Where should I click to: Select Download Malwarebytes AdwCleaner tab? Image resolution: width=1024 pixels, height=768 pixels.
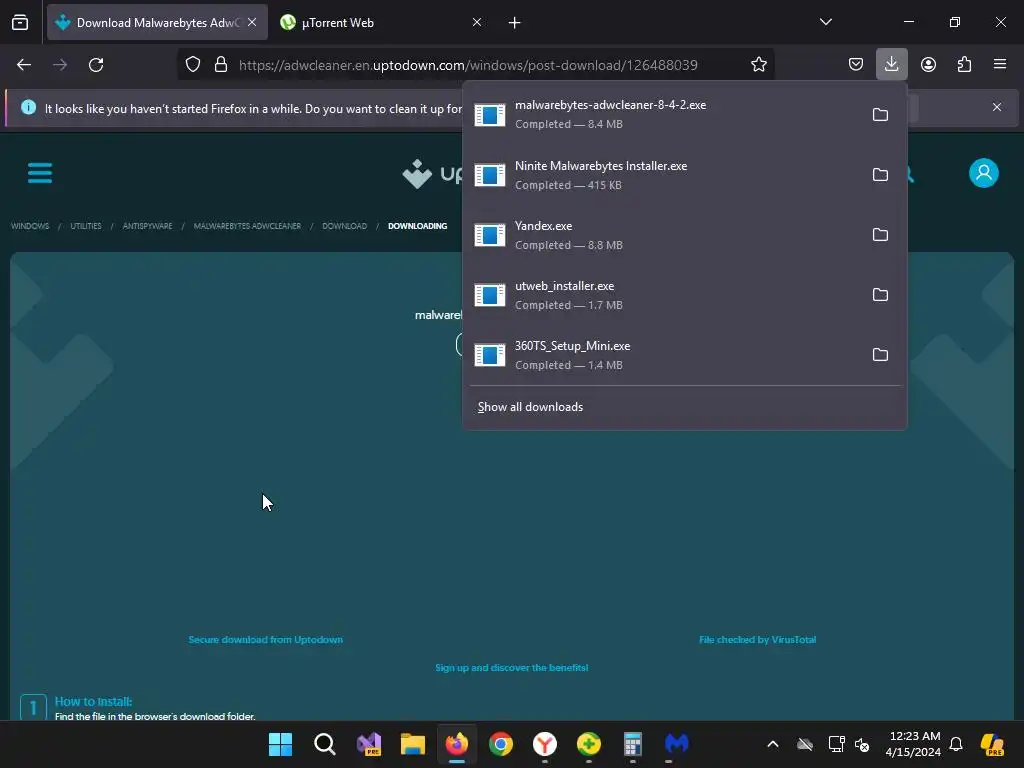157,23
